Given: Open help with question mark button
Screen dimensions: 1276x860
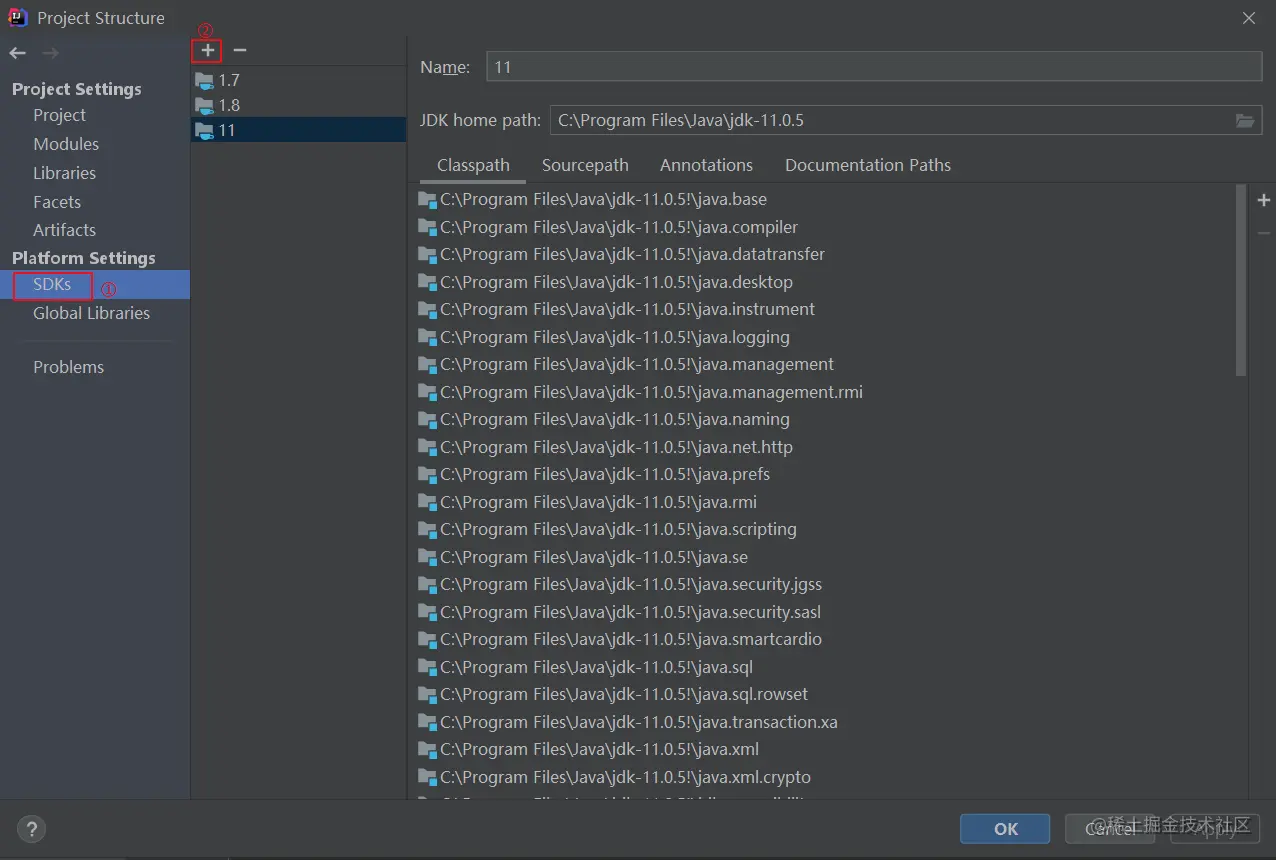Looking at the screenshot, I should (x=31, y=829).
